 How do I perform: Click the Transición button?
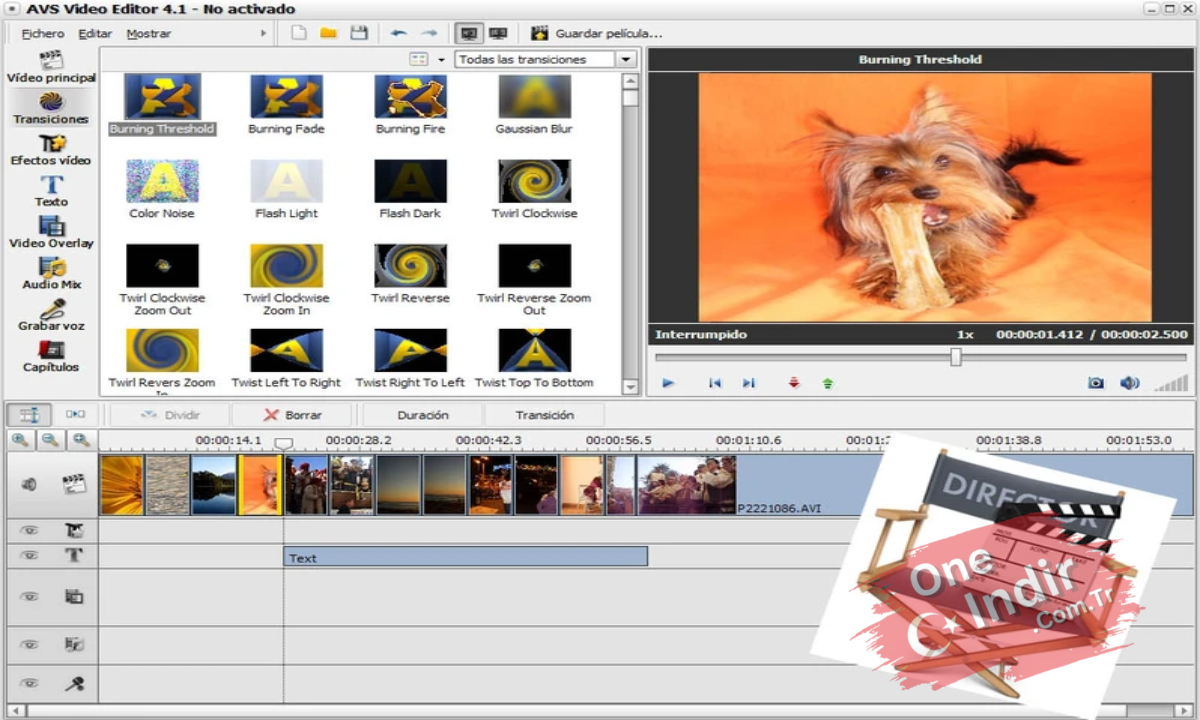click(545, 414)
